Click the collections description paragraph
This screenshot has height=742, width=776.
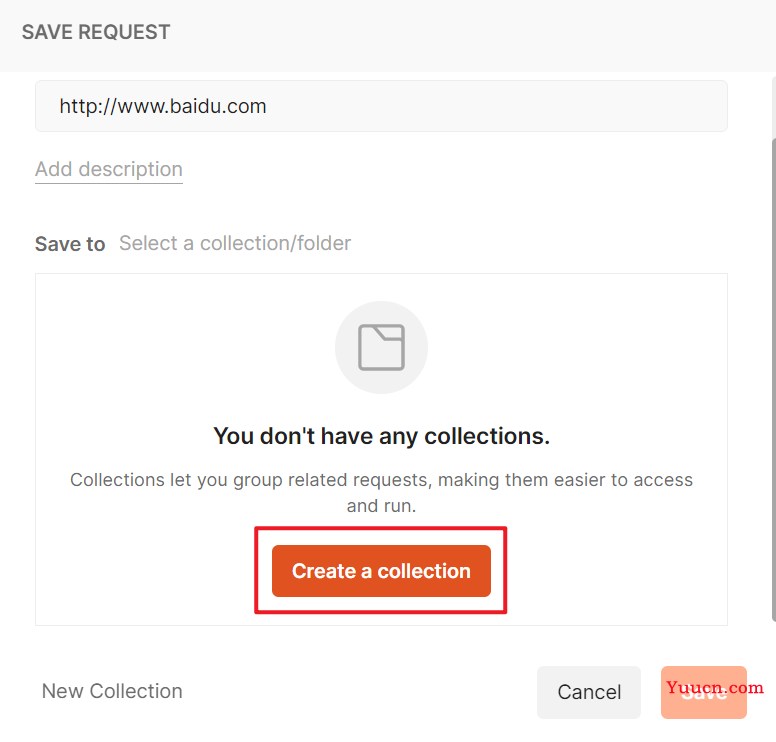pyautogui.click(x=381, y=493)
